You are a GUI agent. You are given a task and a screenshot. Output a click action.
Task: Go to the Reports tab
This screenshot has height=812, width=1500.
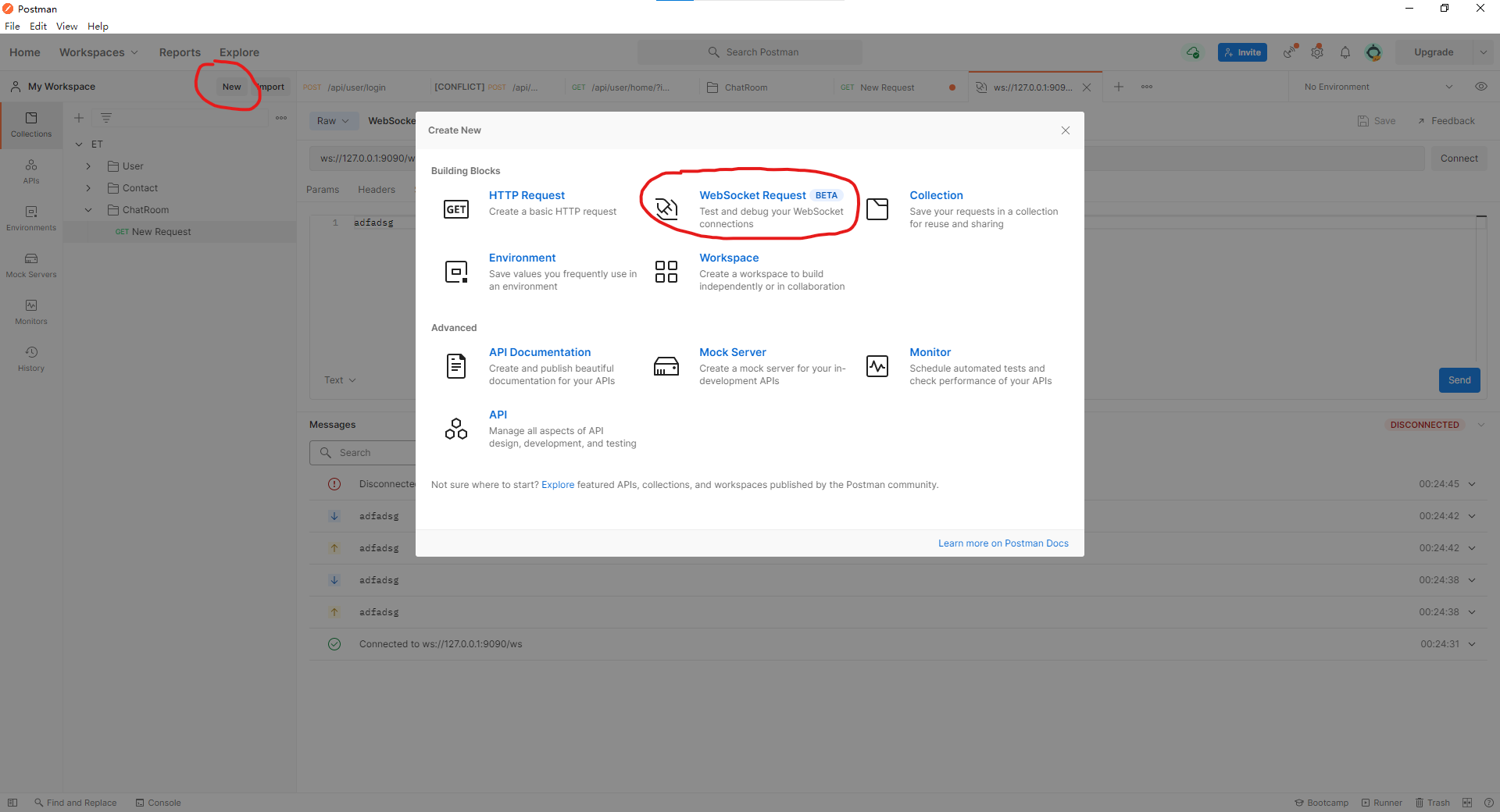pos(180,52)
